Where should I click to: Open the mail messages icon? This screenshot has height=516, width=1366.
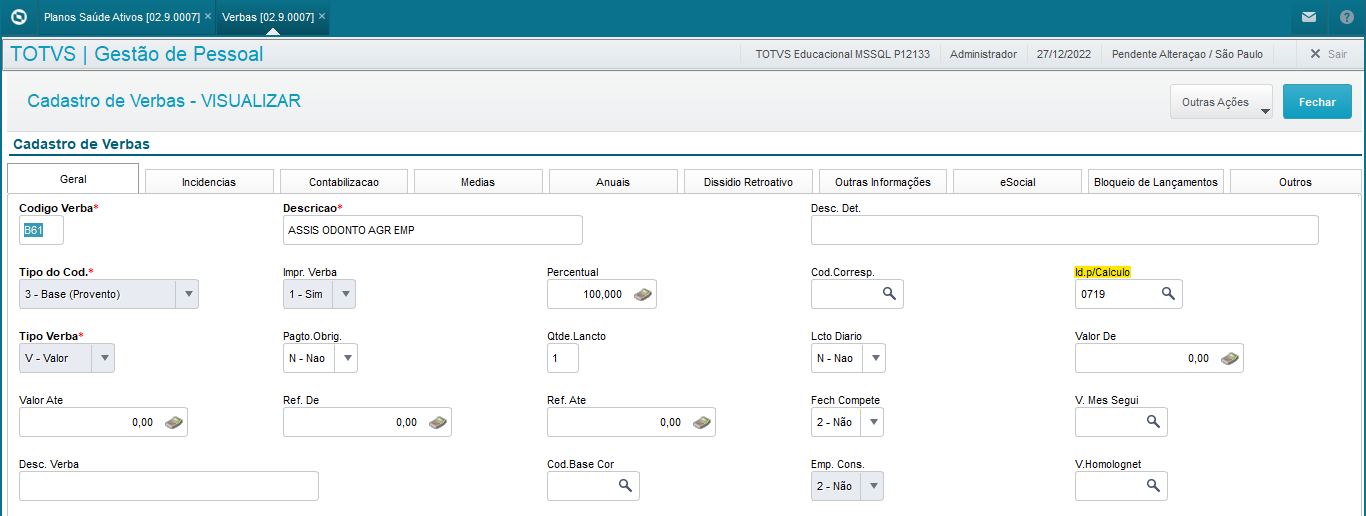coord(1308,17)
